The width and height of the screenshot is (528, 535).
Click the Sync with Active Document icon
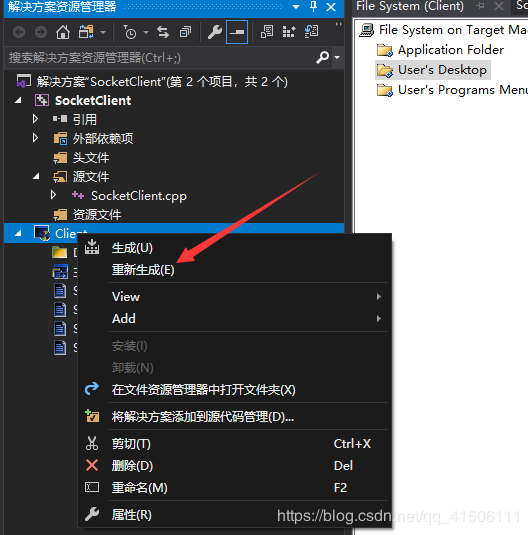click(163, 32)
